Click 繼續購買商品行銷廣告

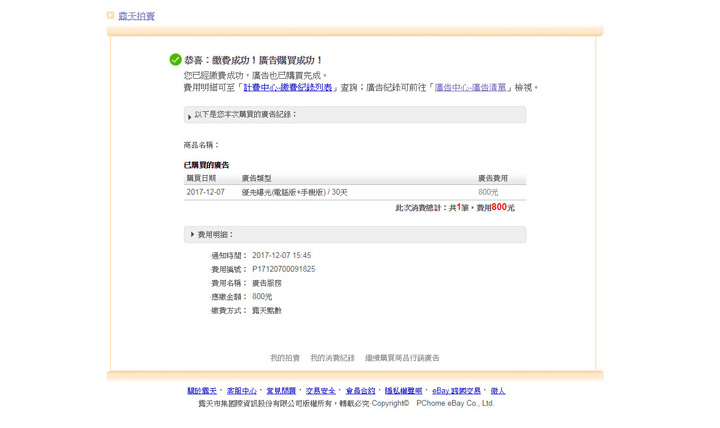(402, 358)
